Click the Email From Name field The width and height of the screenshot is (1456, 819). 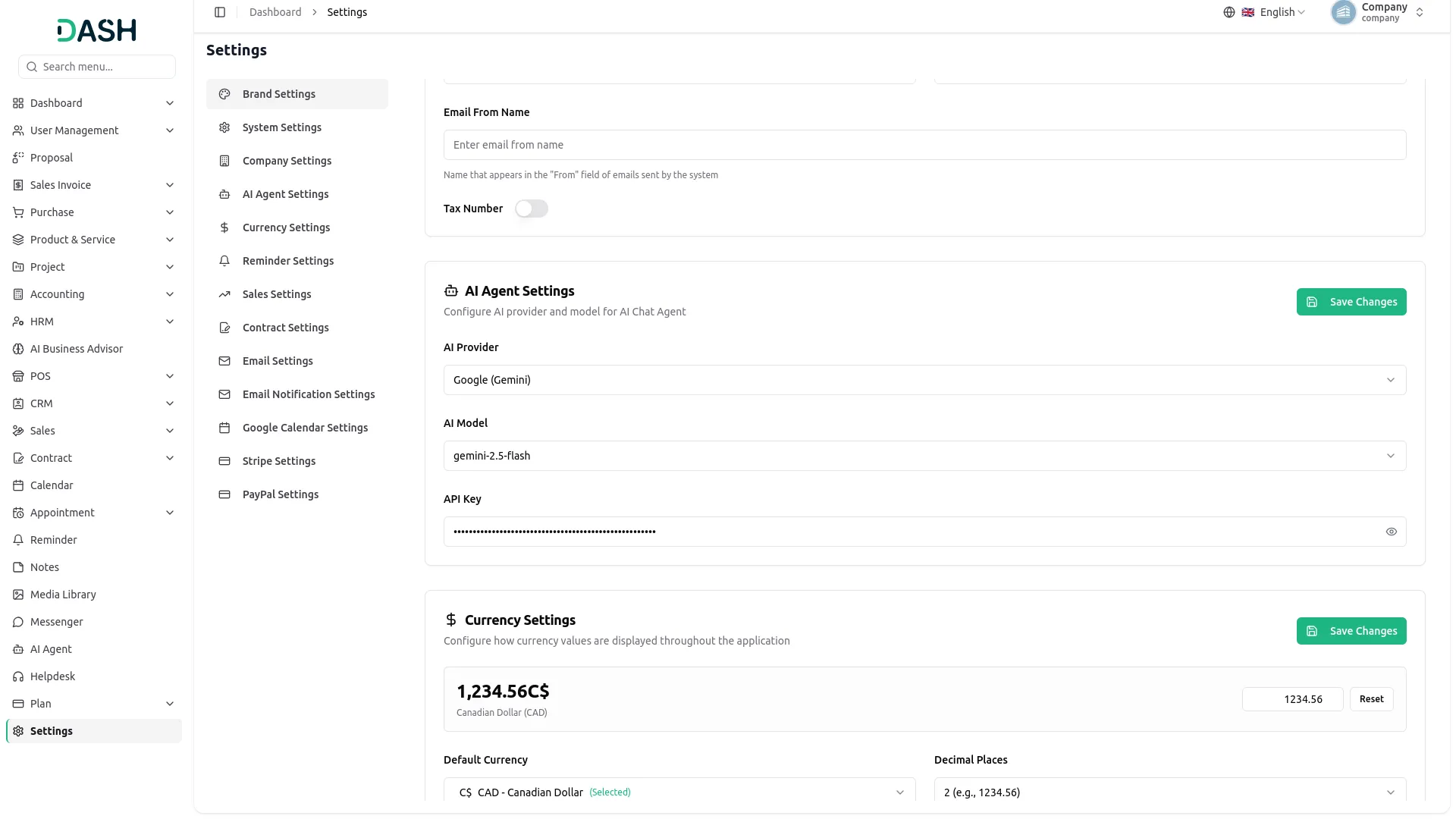click(924, 145)
